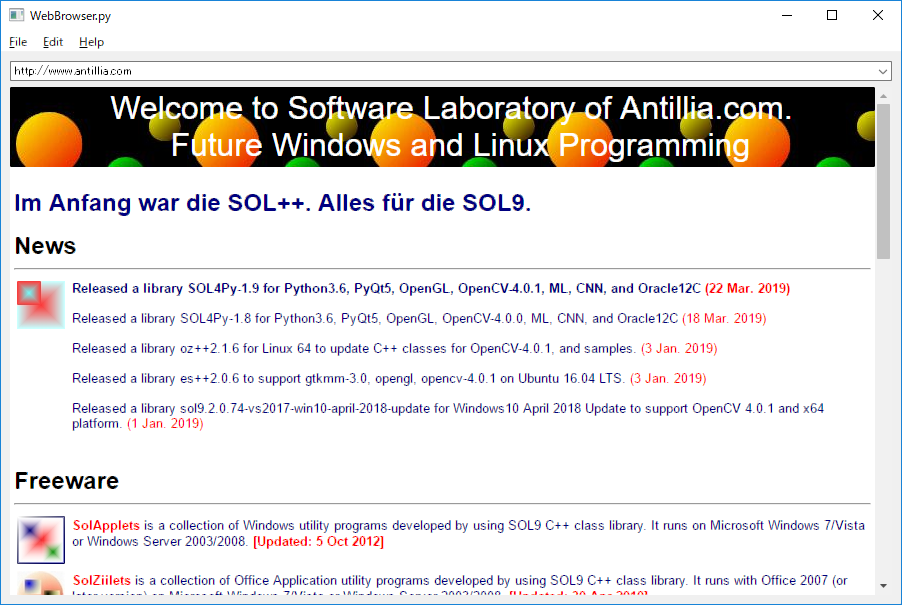The image size is (902, 605).
Task: Open the SolZiilets link
Action: point(101,580)
